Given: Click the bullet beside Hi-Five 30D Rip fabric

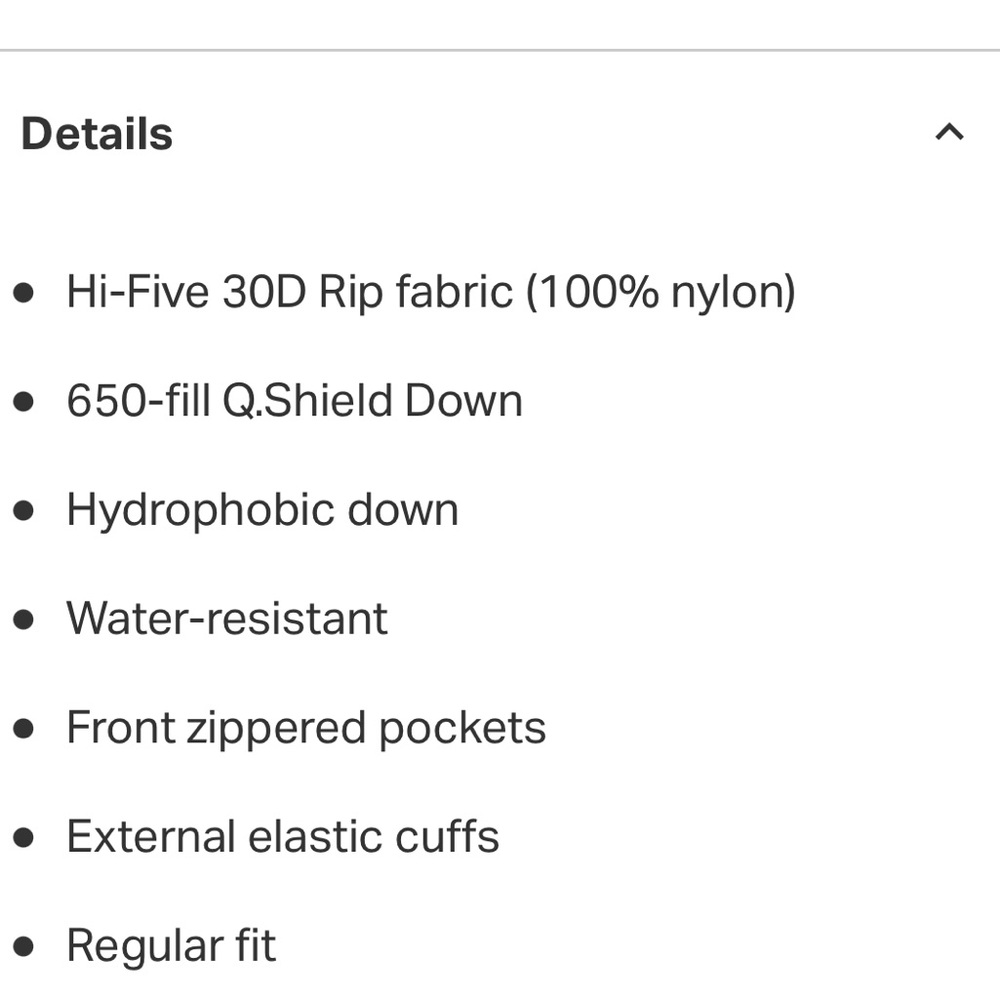Looking at the screenshot, I should 24,293.
